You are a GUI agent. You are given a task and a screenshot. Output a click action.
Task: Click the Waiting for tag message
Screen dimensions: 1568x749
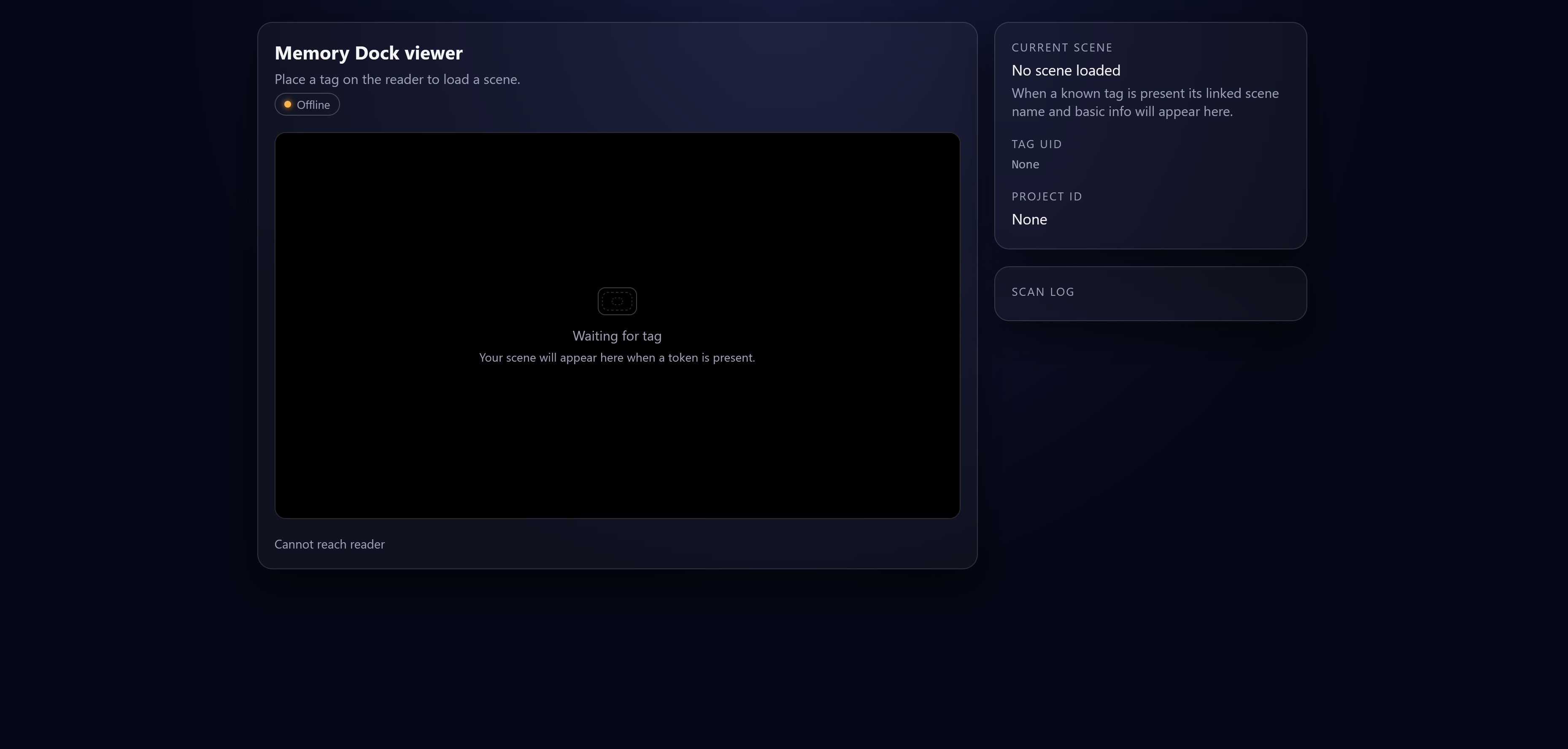click(617, 335)
